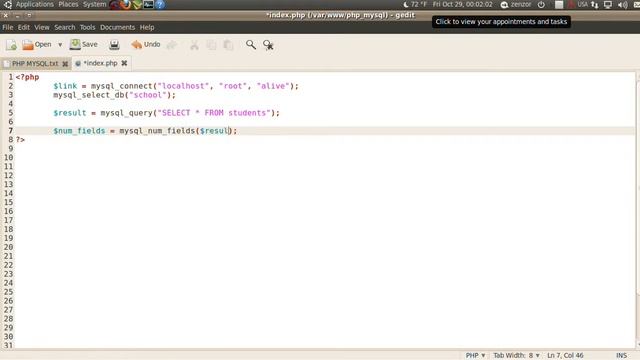Click the USA keyboard layout indicator
The width and height of the screenshot is (640, 360).
(582, 4)
